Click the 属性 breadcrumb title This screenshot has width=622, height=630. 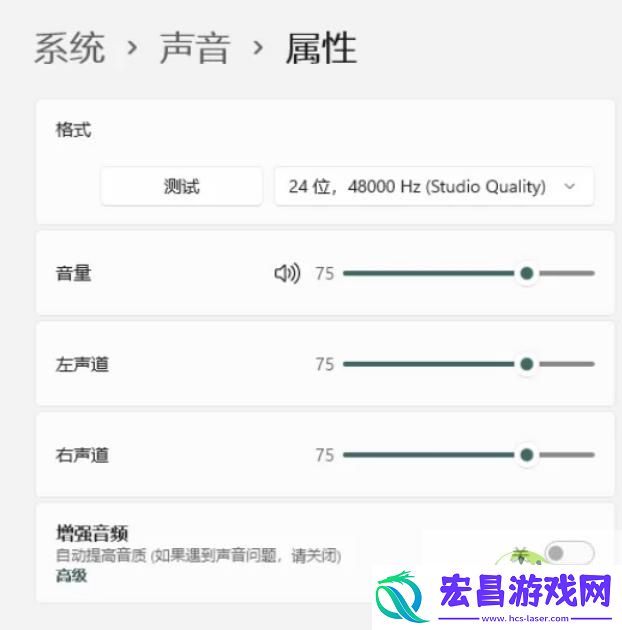321,48
